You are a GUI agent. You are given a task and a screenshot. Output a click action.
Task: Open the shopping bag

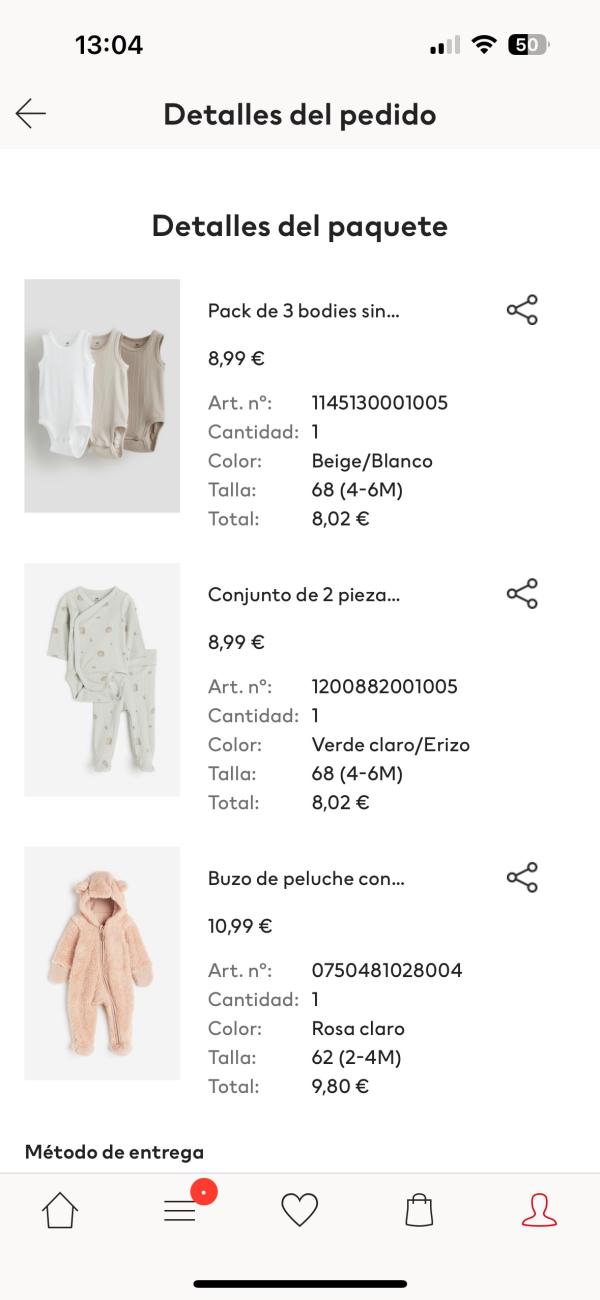[x=419, y=1210]
